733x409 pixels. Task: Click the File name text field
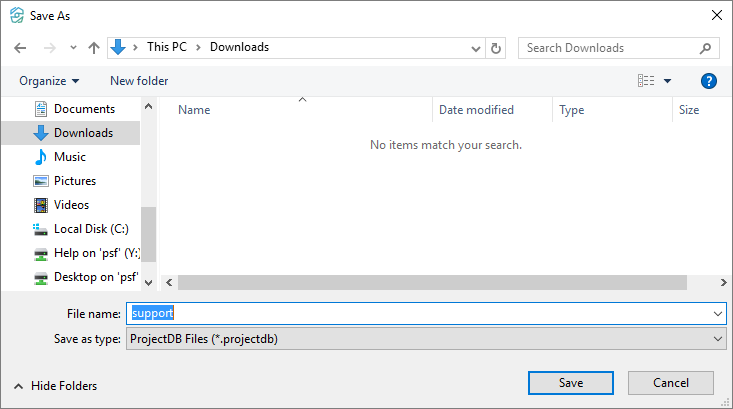pos(420,314)
